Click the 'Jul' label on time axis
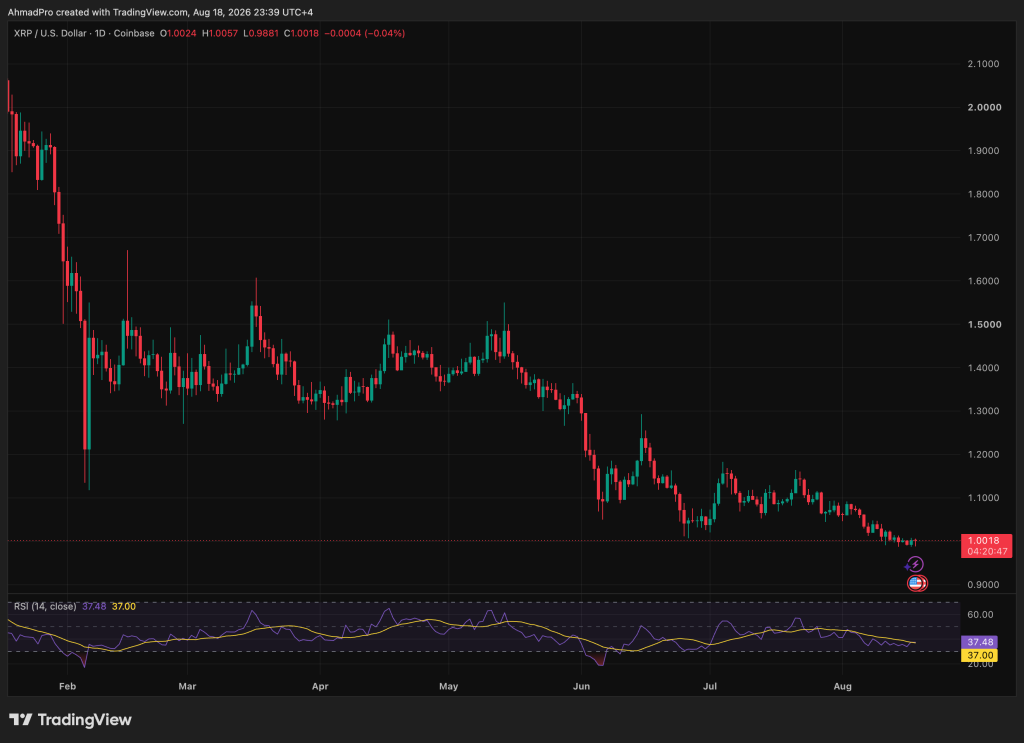 tap(710, 686)
